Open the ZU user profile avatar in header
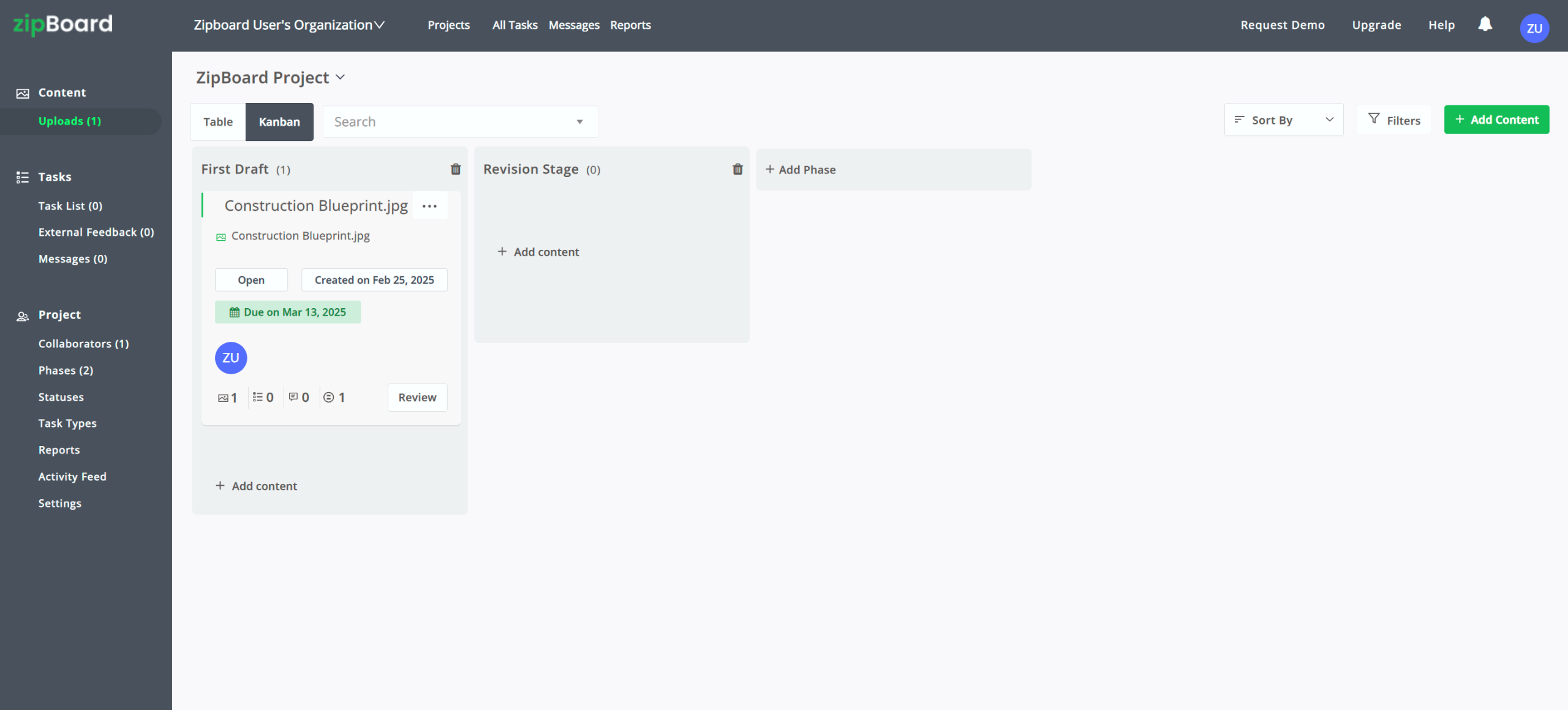The width and height of the screenshot is (1568, 710). [x=1534, y=28]
